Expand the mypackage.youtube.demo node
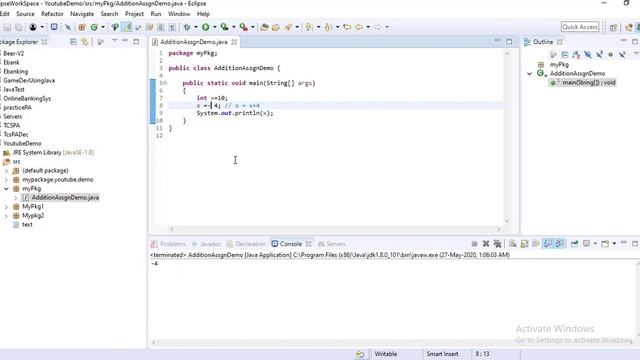 [x=6, y=180]
